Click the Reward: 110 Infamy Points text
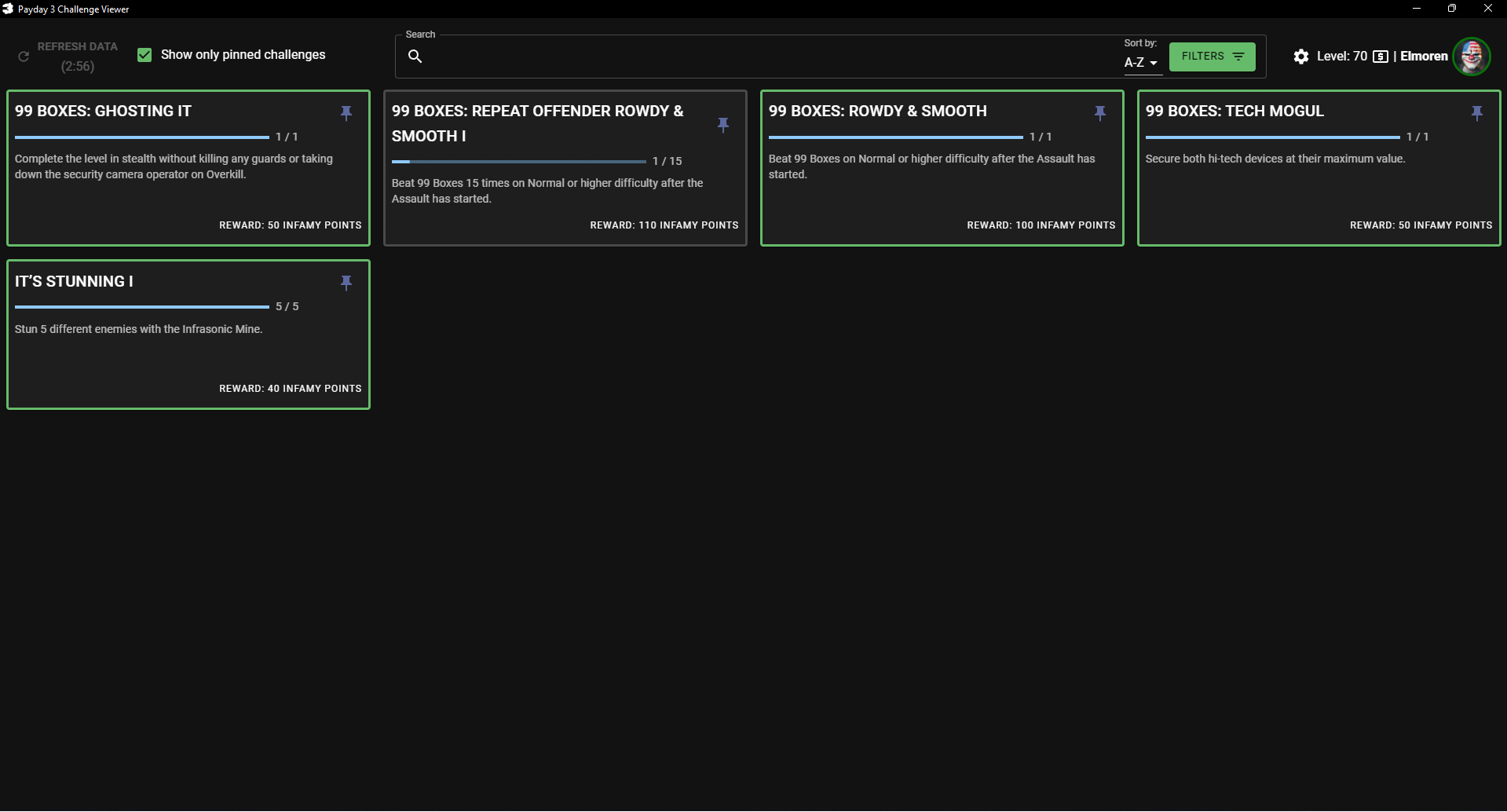Image resolution: width=1507 pixels, height=812 pixels. click(664, 225)
